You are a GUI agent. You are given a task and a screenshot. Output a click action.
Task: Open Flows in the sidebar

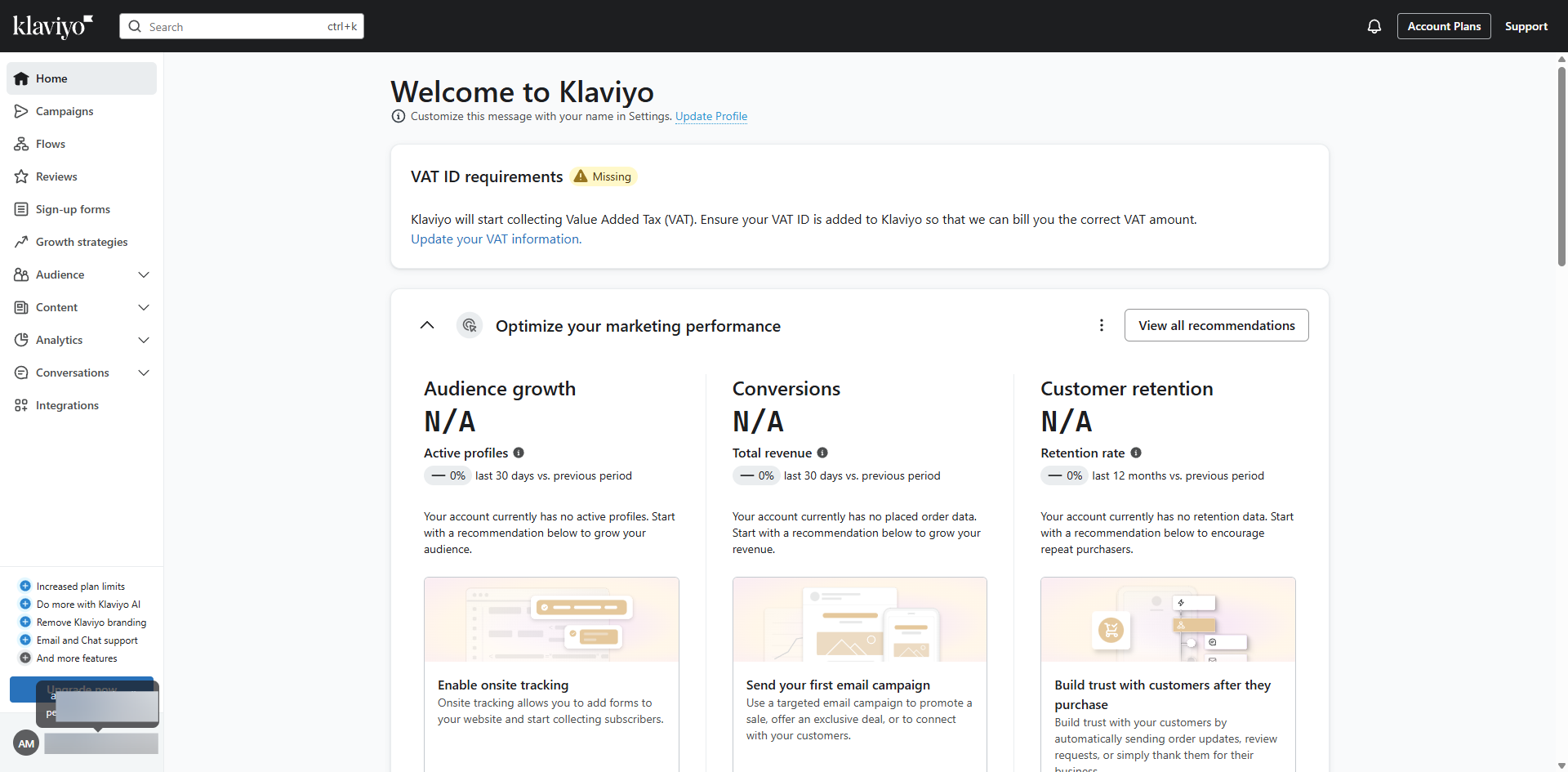coord(51,144)
